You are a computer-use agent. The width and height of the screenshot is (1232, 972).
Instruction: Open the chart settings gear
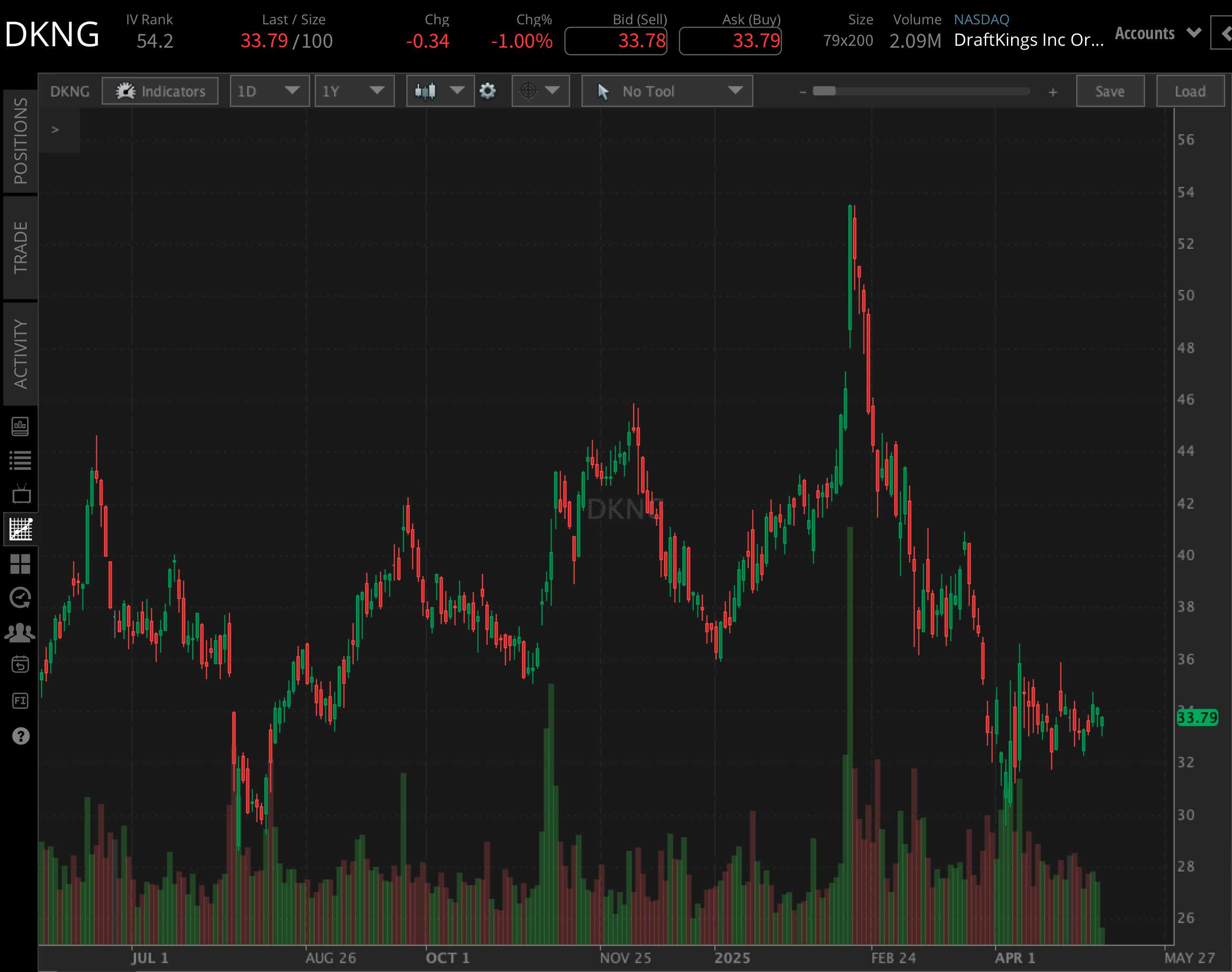pyautogui.click(x=488, y=91)
